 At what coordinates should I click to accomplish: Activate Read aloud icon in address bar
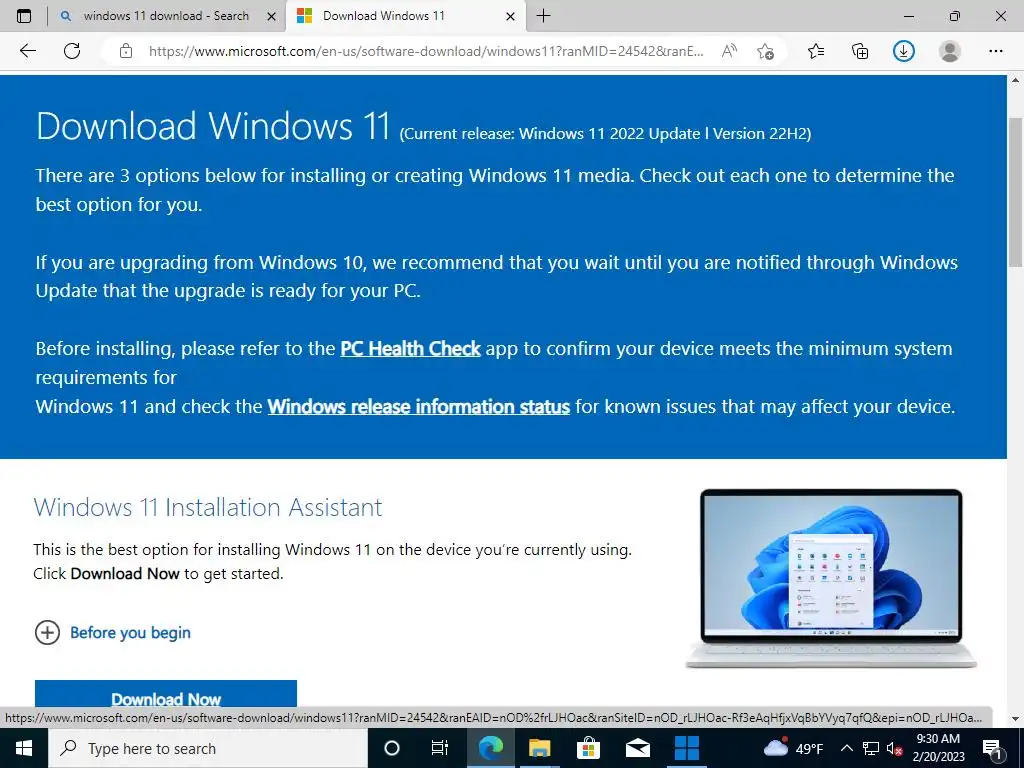[x=729, y=51]
